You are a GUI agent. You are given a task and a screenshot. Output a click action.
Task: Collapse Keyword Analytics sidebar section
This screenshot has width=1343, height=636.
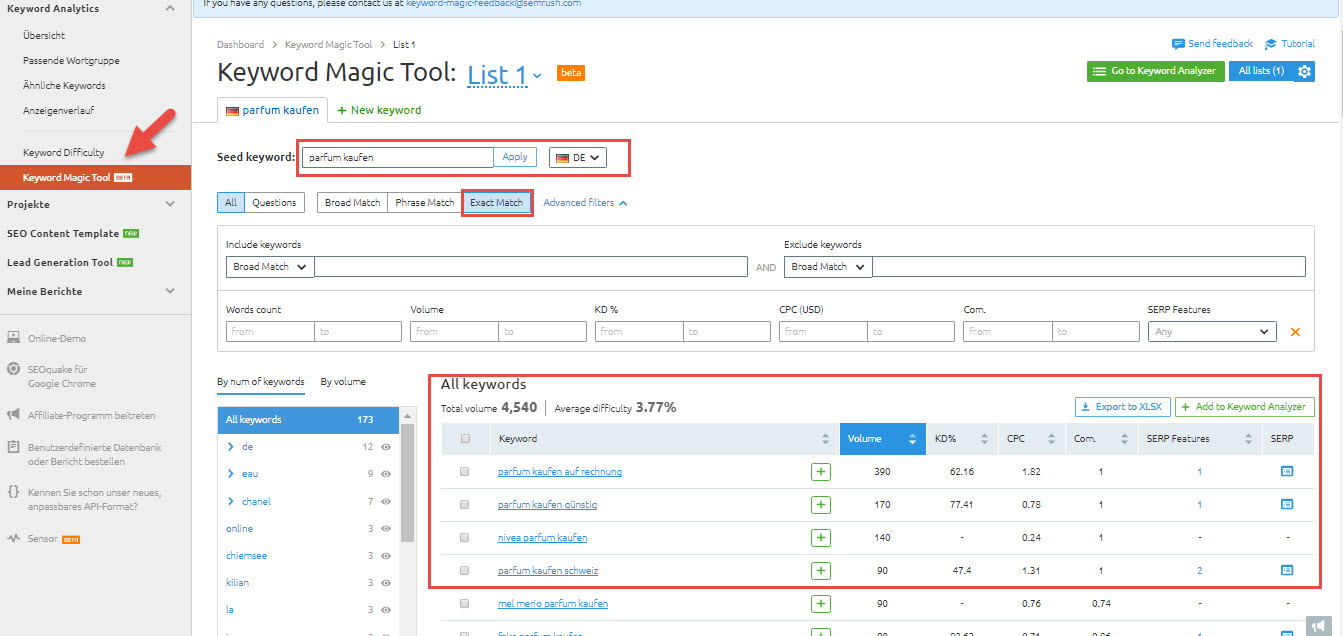[170, 8]
